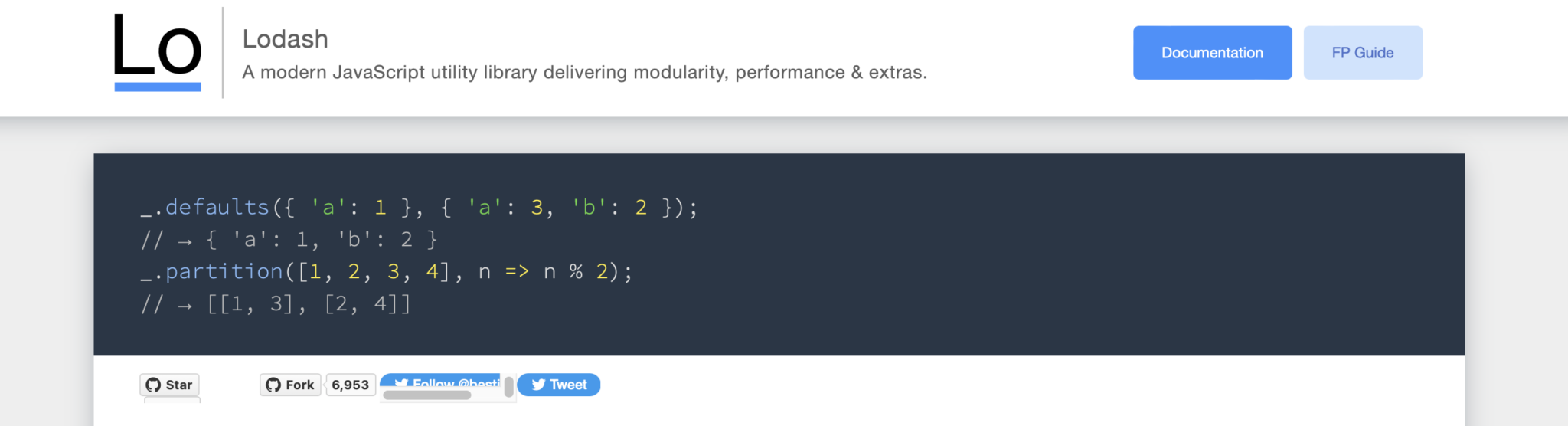Click the Lodash "Lo" logo

(x=158, y=52)
